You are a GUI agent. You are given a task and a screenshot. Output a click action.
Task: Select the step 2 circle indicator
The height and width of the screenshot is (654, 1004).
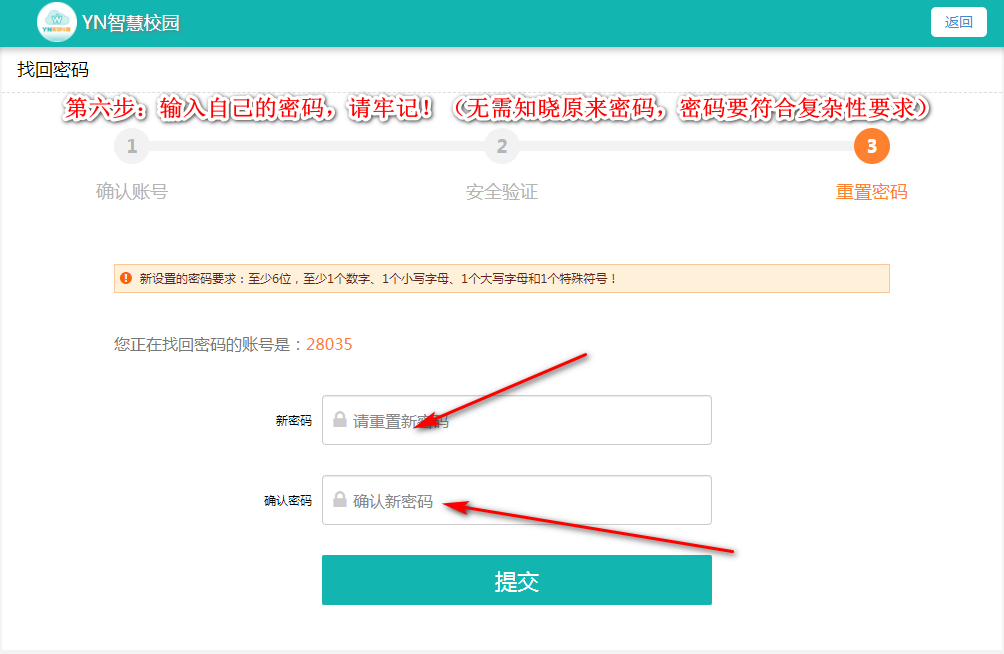coord(501,147)
